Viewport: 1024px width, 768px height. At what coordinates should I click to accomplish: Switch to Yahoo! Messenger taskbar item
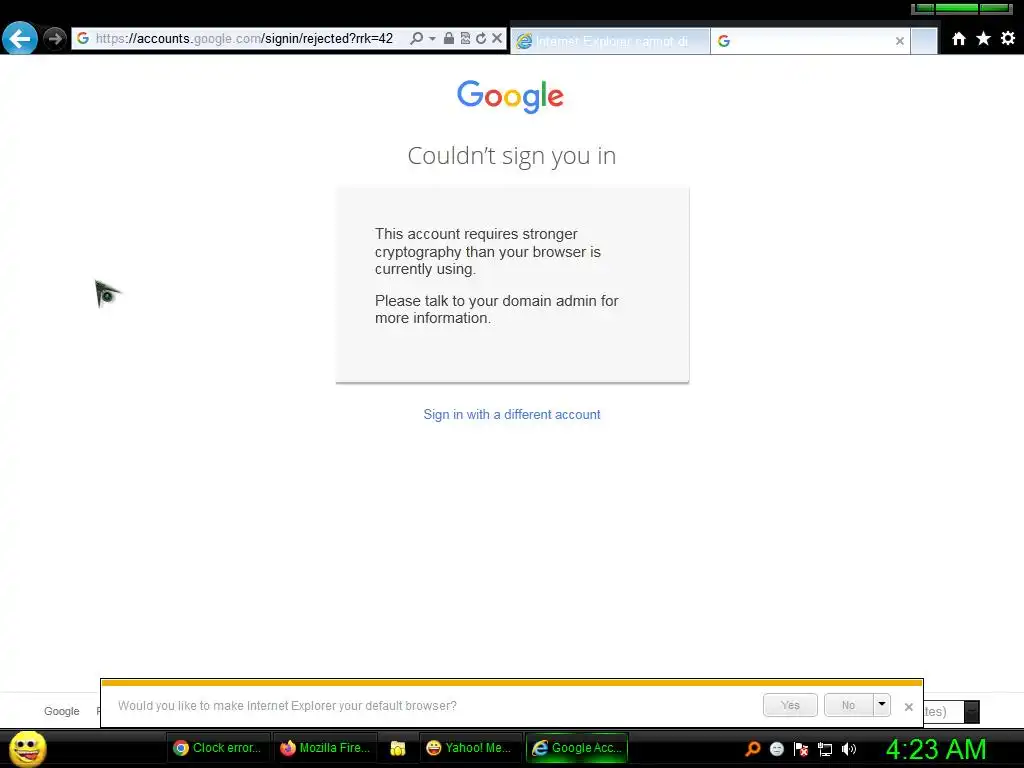click(x=470, y=748)
